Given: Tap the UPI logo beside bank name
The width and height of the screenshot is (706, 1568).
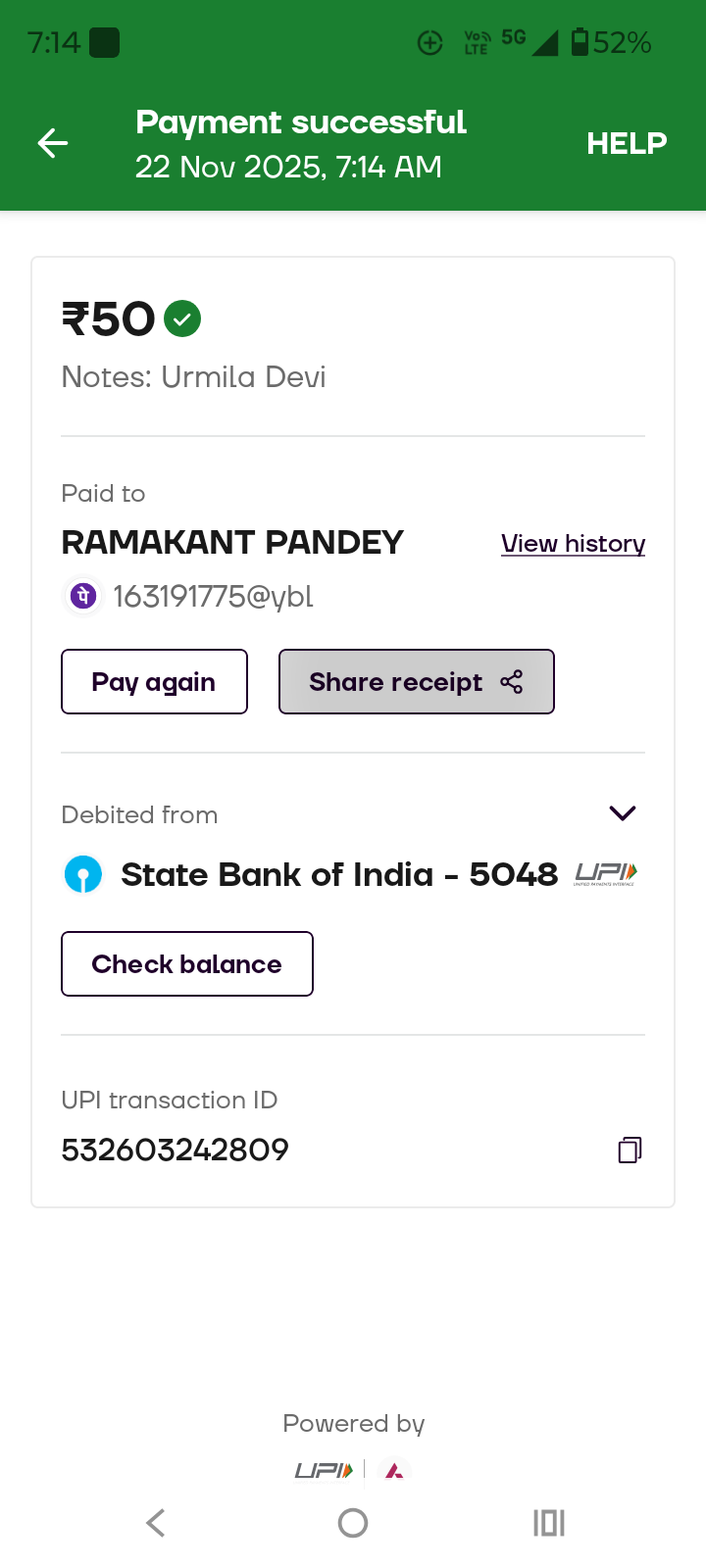Looking at the screenshot, I should (x=605, y=873).
